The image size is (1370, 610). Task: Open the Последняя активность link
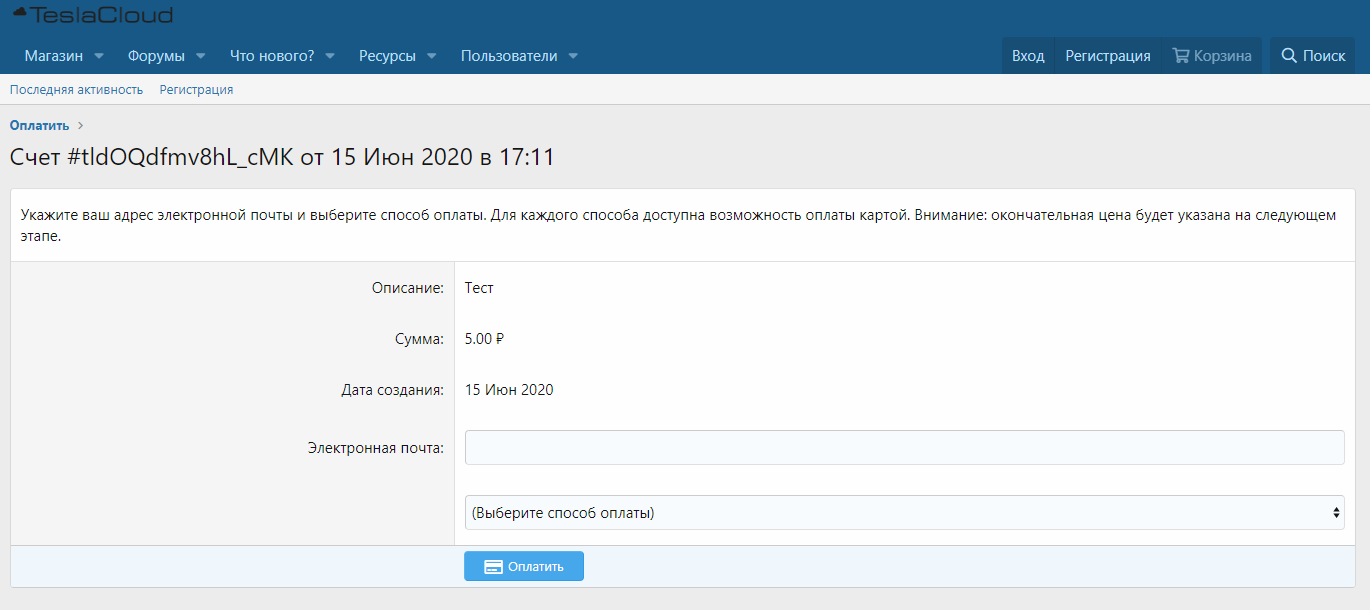(x=77, y=90)
